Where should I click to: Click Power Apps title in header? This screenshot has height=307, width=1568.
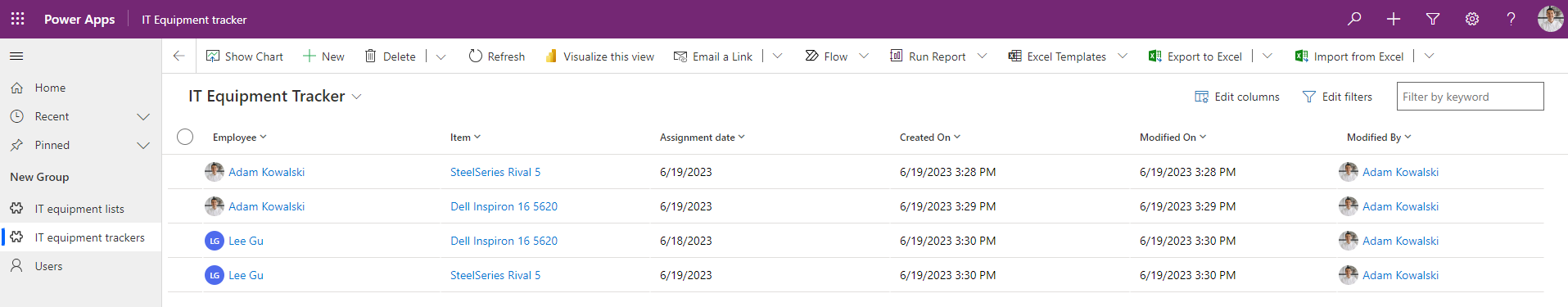[x=79, y=19]
